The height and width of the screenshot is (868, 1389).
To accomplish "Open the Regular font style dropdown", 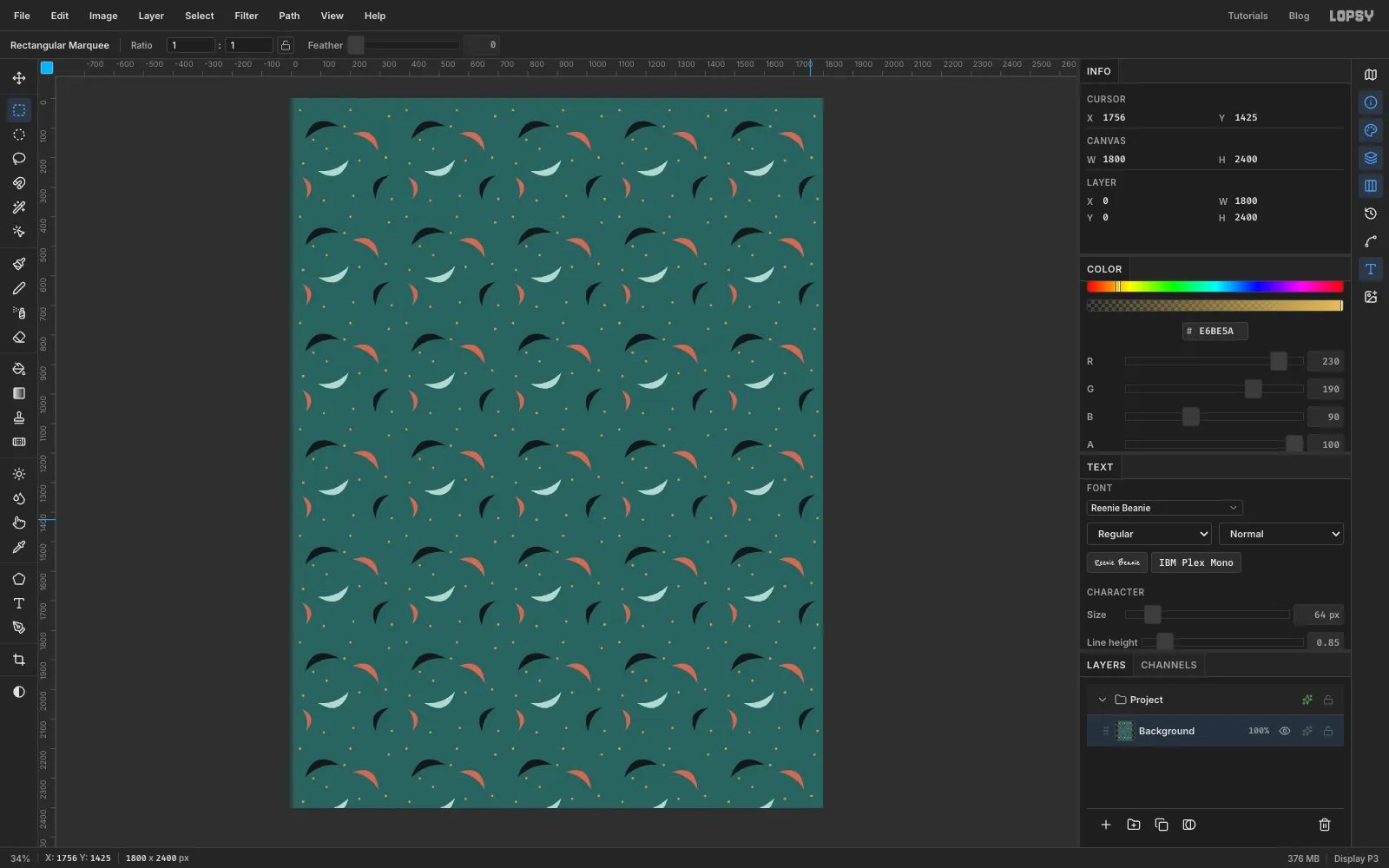I will point(1149,534).
